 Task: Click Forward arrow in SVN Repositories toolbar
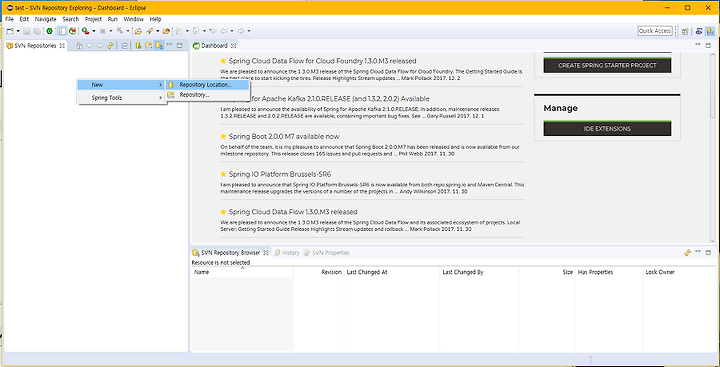[x=100, y=45]
